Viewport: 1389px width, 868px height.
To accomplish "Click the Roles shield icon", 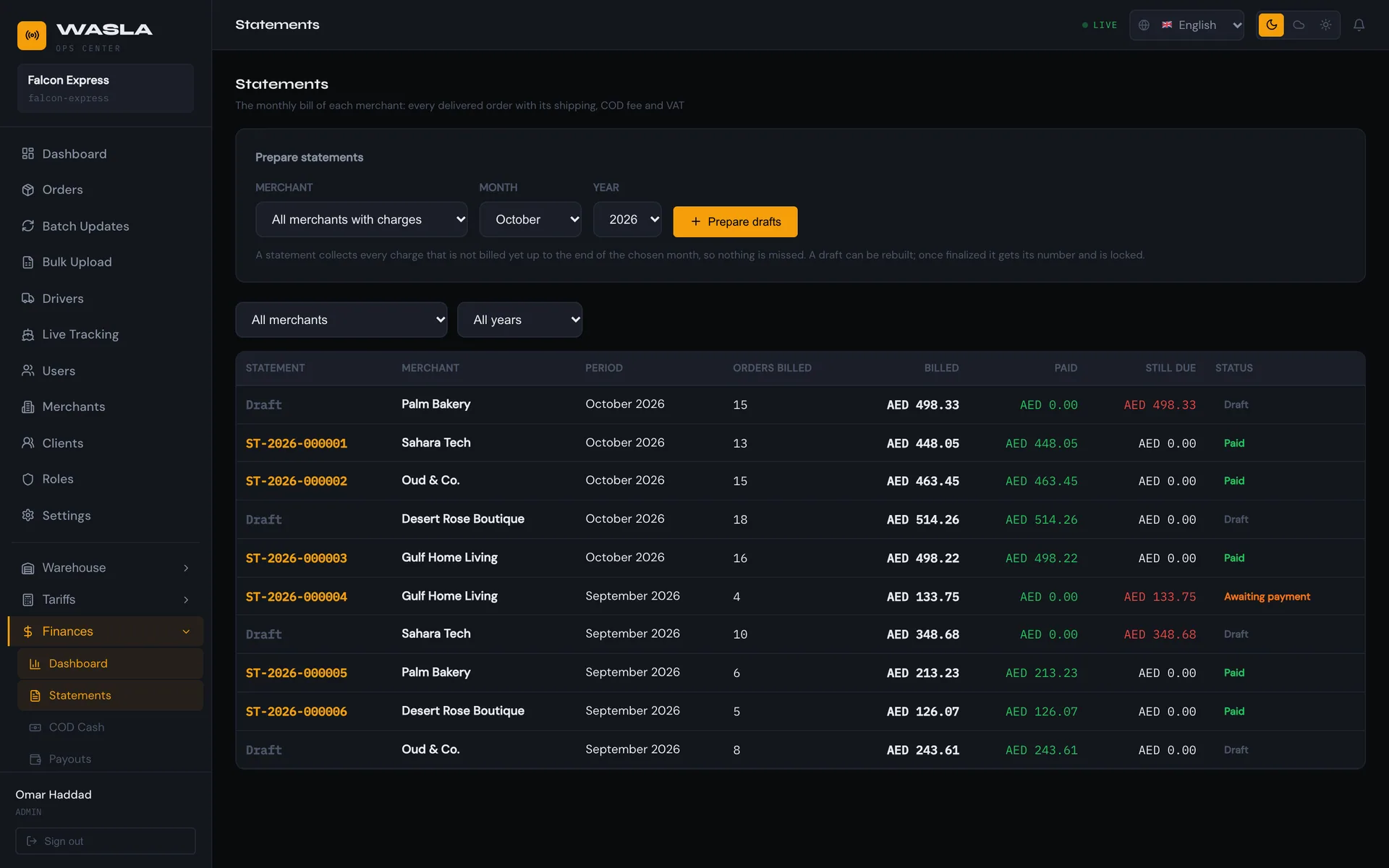I will click(28, 479).
